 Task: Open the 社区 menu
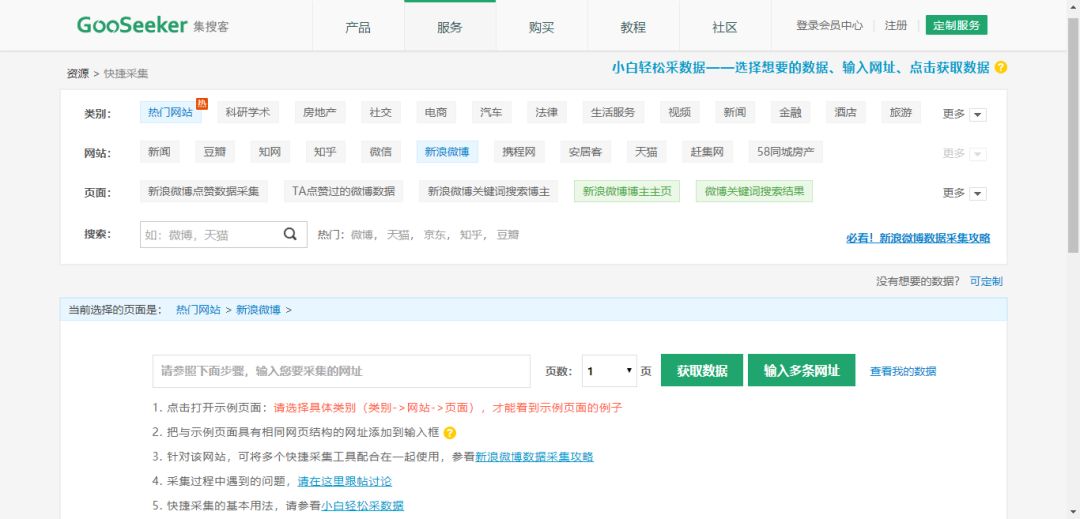(x=725, y=27)
